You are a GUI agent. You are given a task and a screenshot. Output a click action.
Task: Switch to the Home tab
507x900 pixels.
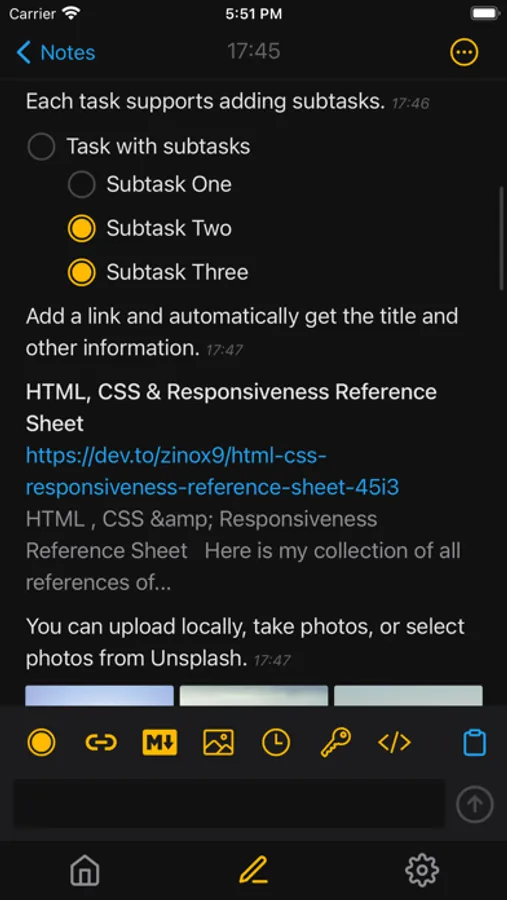tap(84, 870)
